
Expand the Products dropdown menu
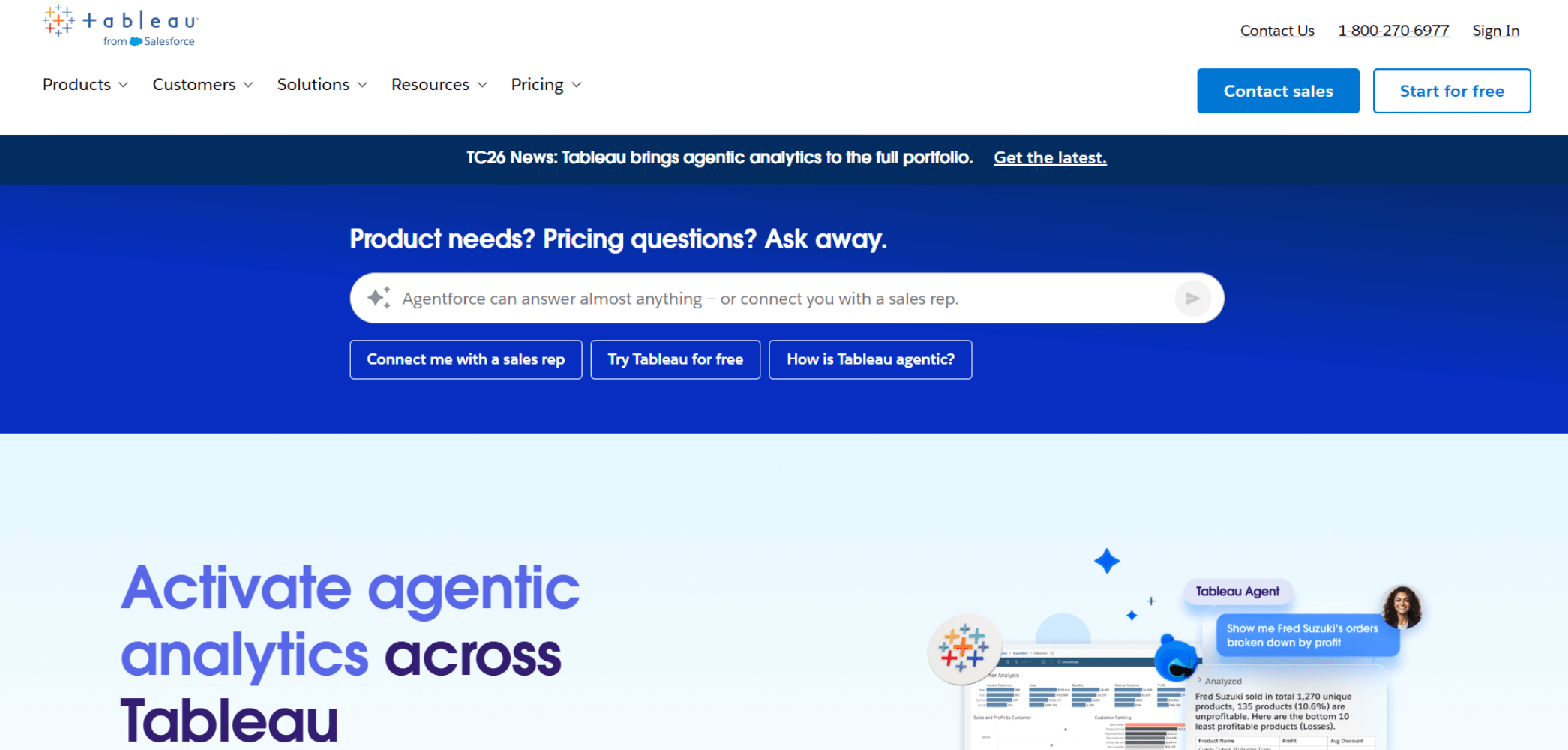click(85, 85)
